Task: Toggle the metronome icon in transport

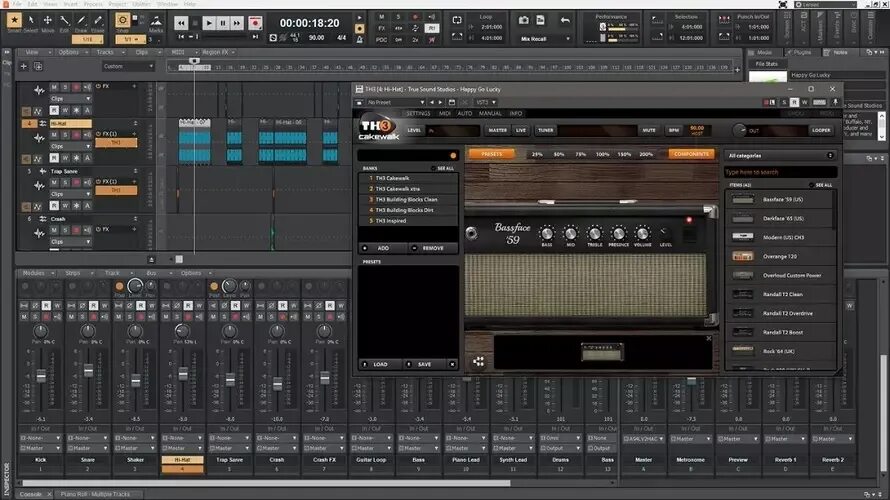Action: [359, 39]
